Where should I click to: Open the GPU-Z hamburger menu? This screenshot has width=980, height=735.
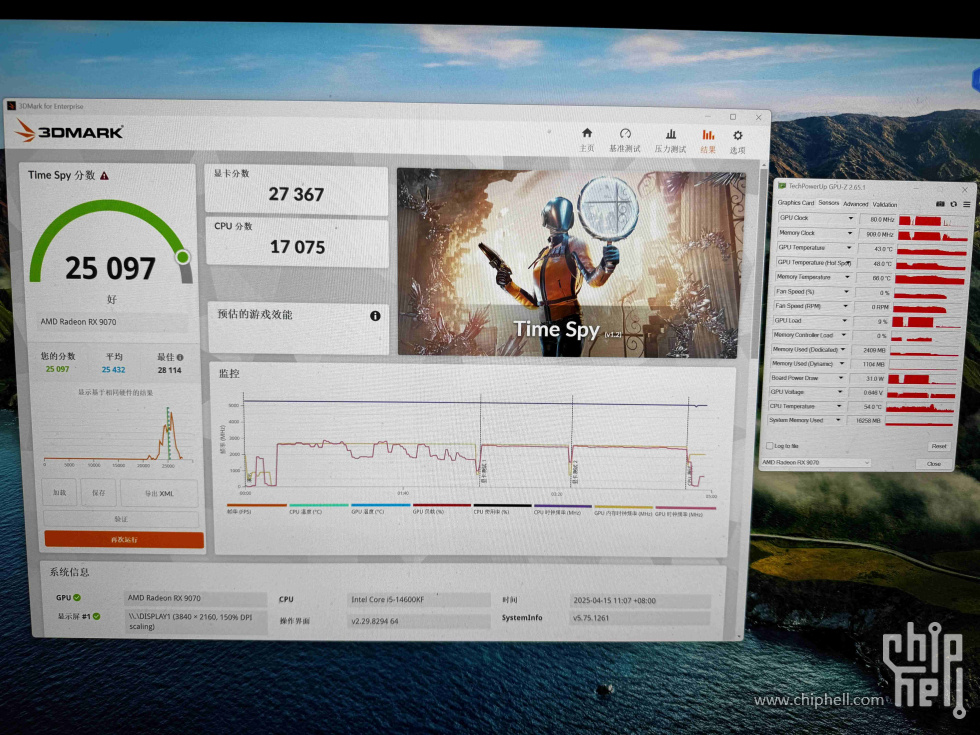tap(966, 204)
